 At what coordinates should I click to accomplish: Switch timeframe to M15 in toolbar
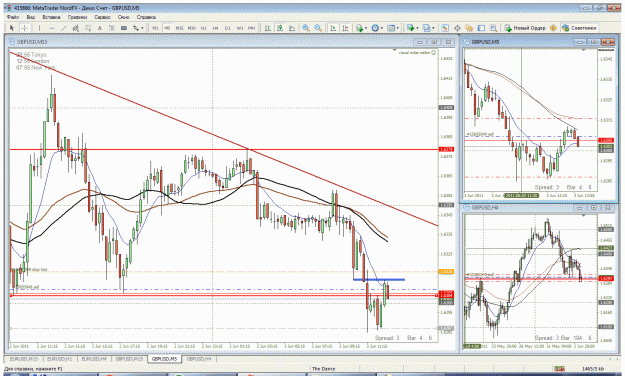[x=179, y=28]
